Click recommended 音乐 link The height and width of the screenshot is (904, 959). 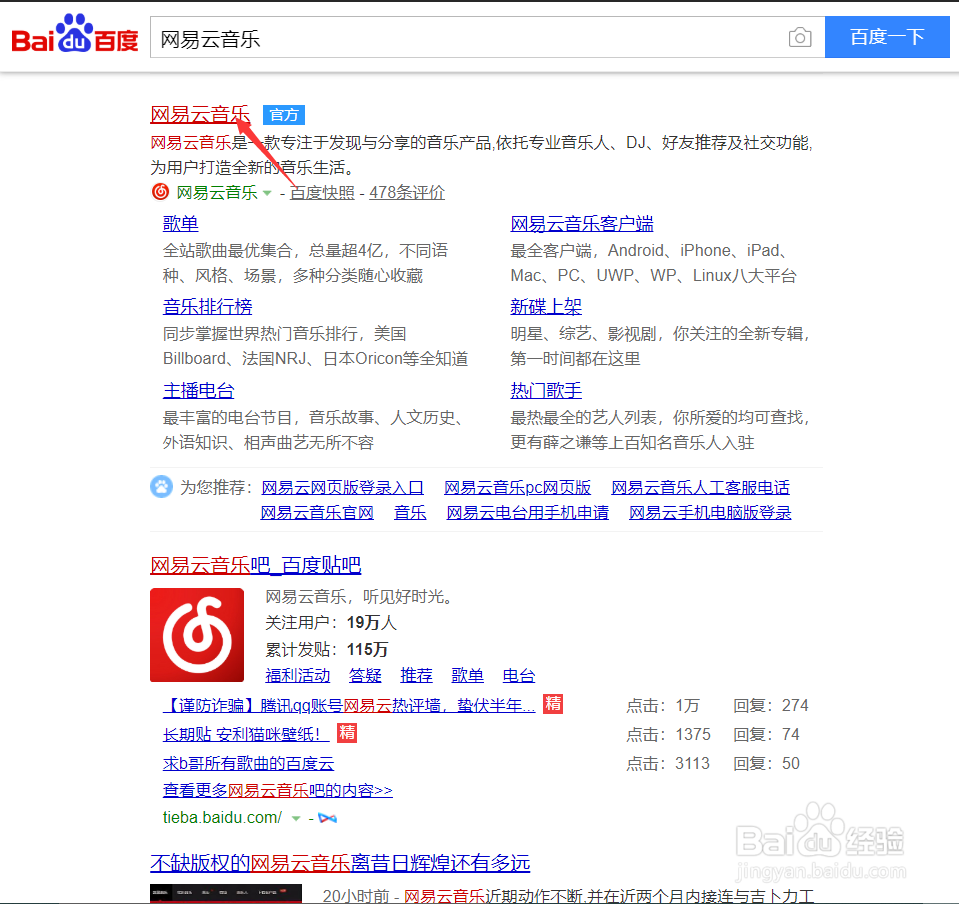click(410, 513)
